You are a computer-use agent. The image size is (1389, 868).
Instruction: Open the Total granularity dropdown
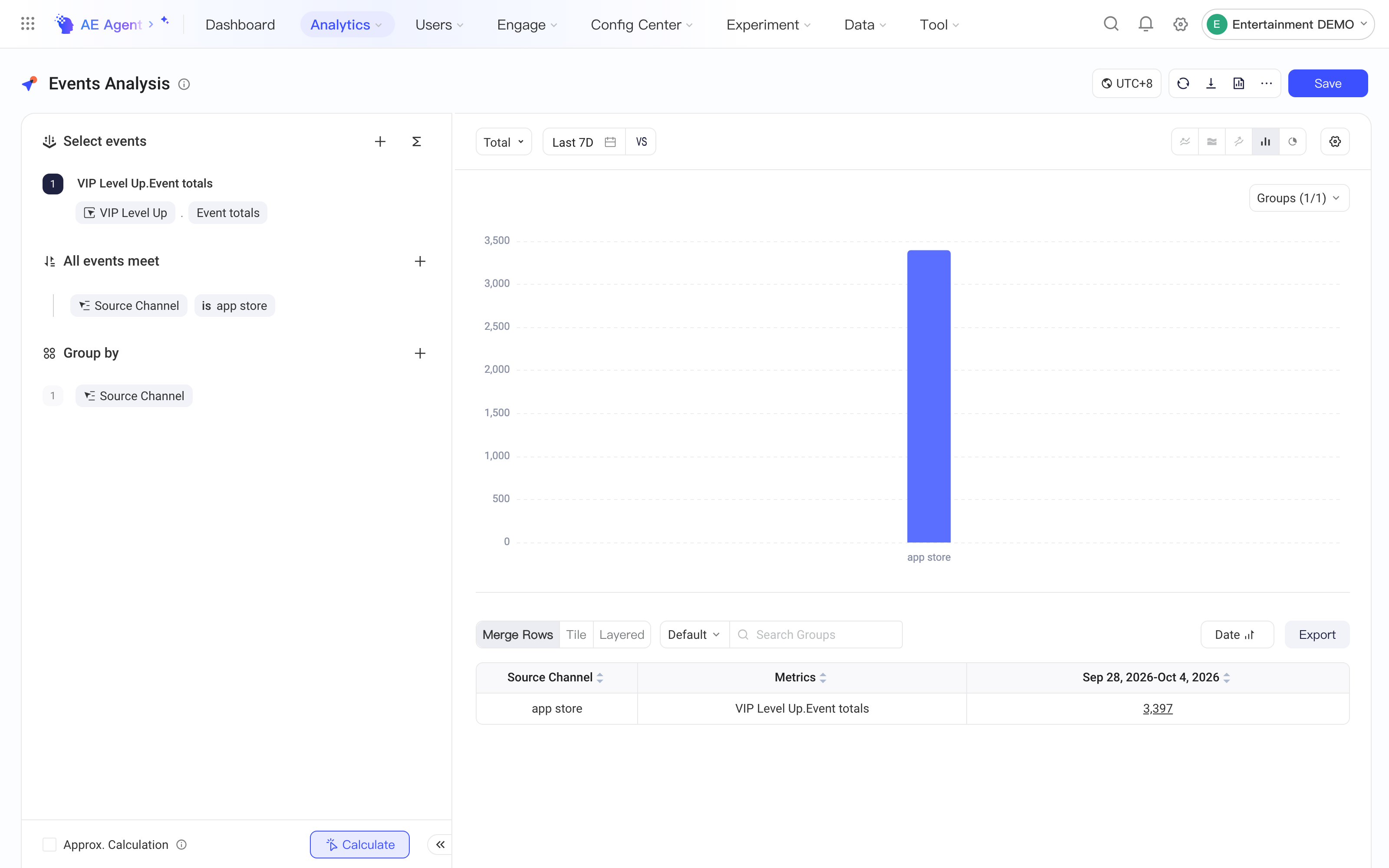tap(504, 142)
